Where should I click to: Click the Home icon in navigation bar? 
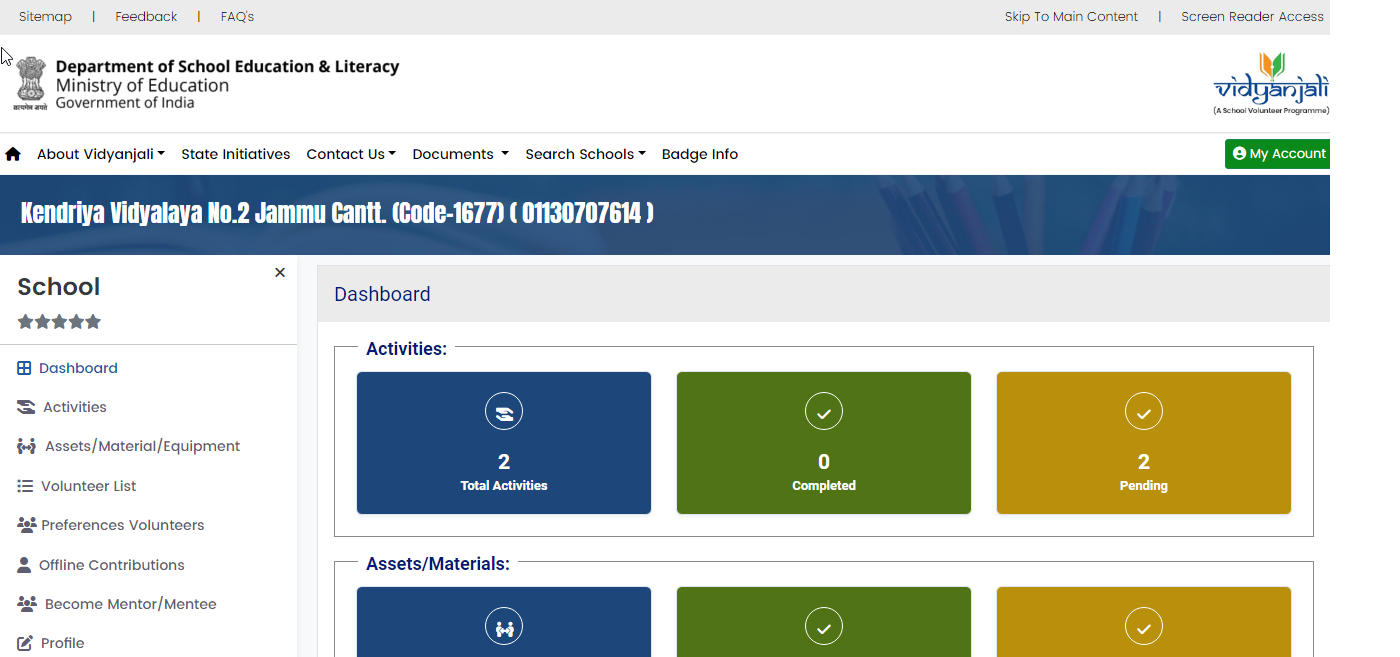[x=13, y=154]
